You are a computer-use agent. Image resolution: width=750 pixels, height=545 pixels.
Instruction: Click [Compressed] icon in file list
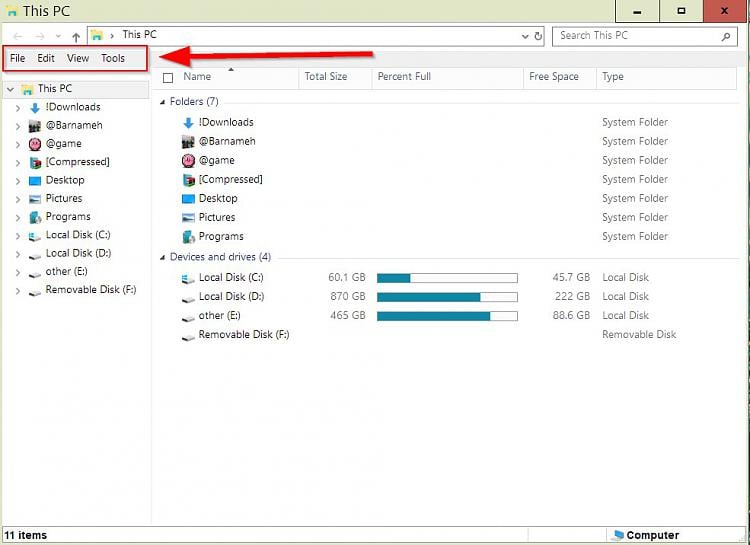point(189,180)
